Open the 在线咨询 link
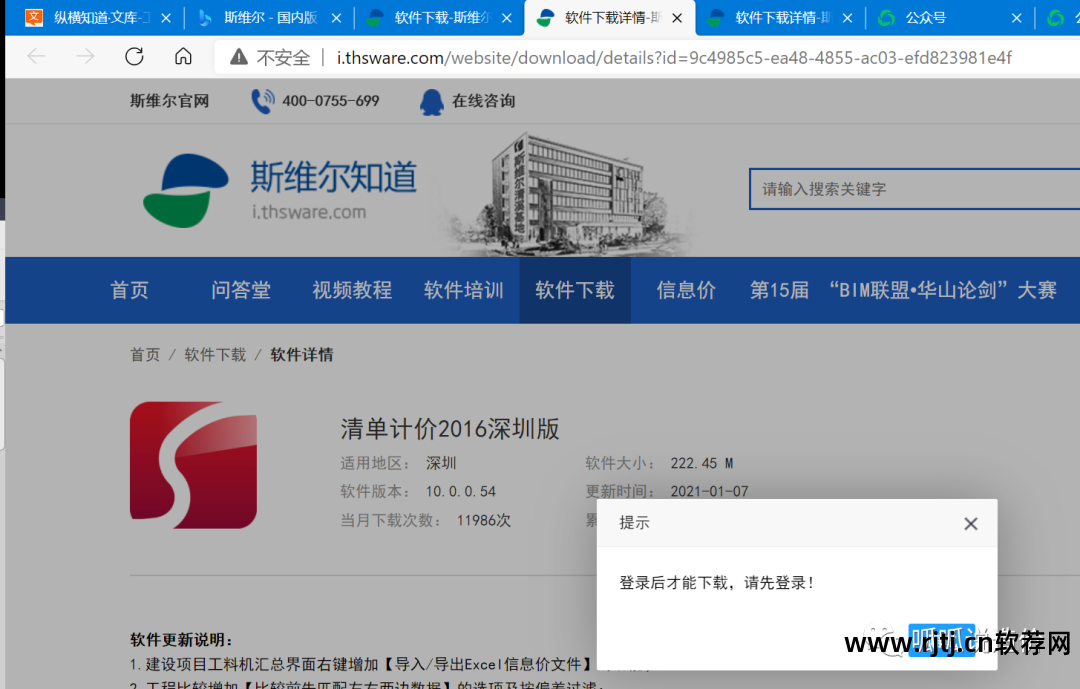This screenshot has width=1080, height=689. 484,101
